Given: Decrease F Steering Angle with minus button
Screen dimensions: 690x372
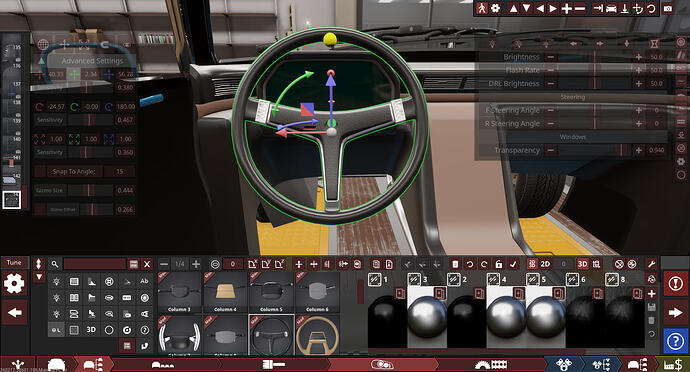Looking at the screenshot, I should click(x=551, y=110).
